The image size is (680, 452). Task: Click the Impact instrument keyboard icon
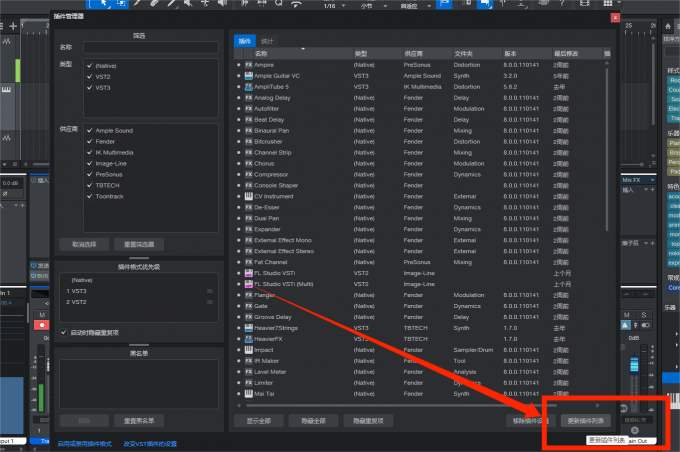249,350
